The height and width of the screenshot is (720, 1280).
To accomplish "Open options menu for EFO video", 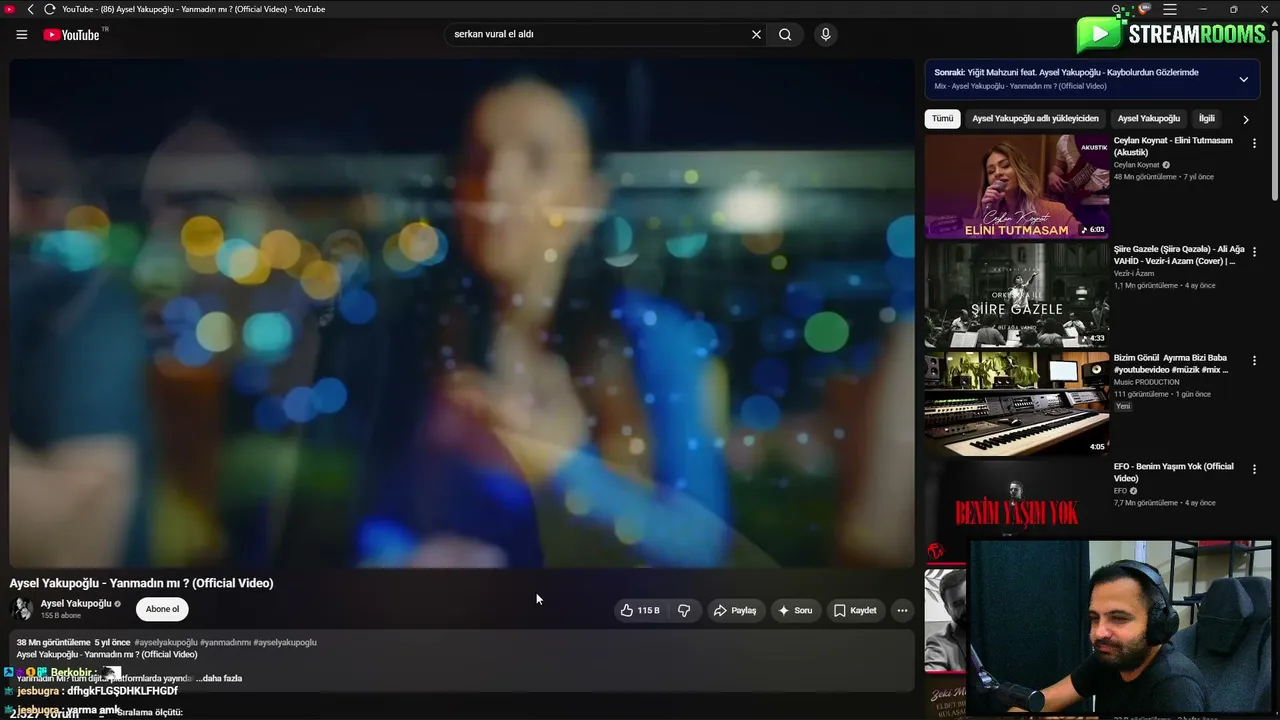I will coord(1254,469).
